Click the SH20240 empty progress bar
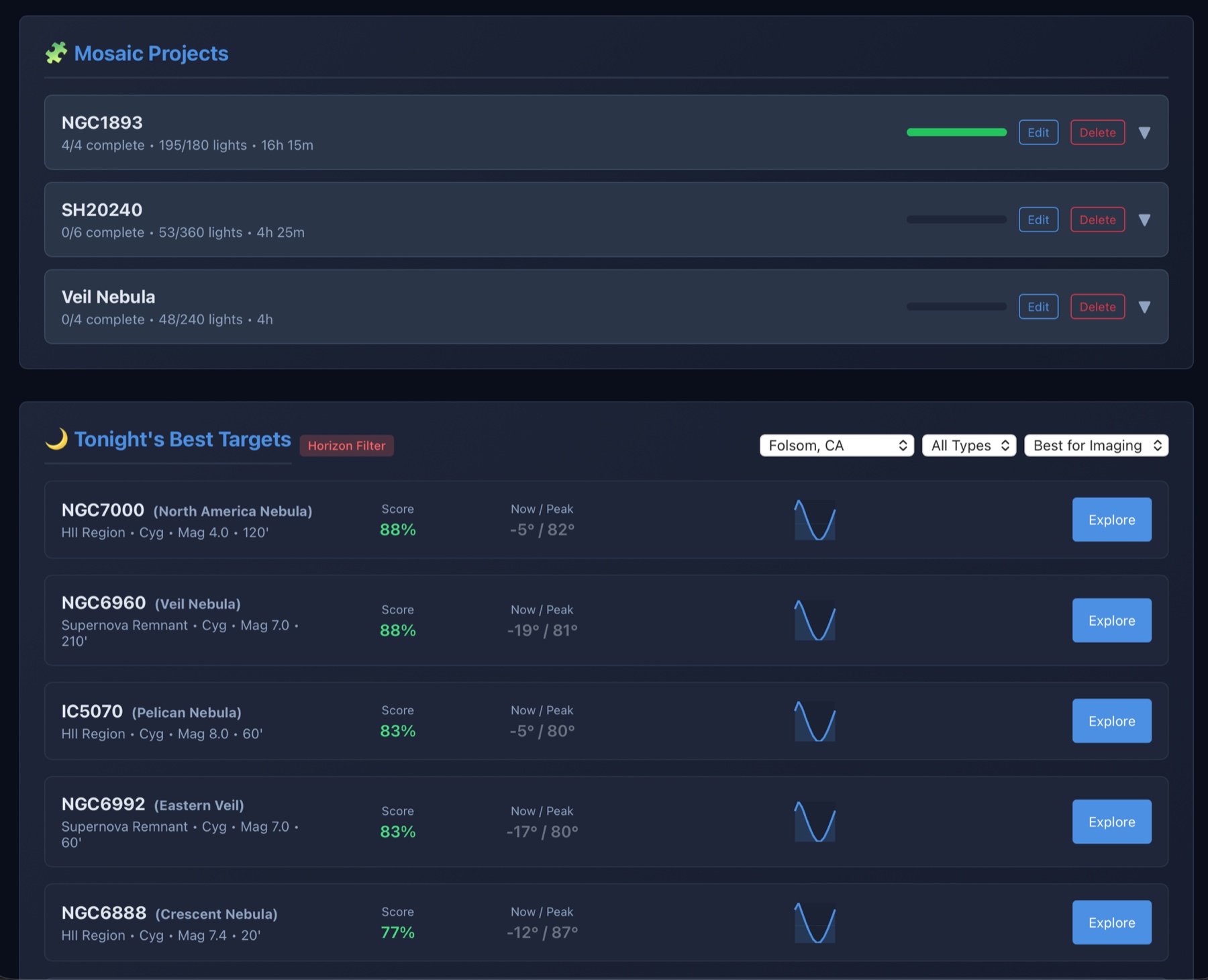Viewport: 1208px width, 980px height. (x=956, y=219)
